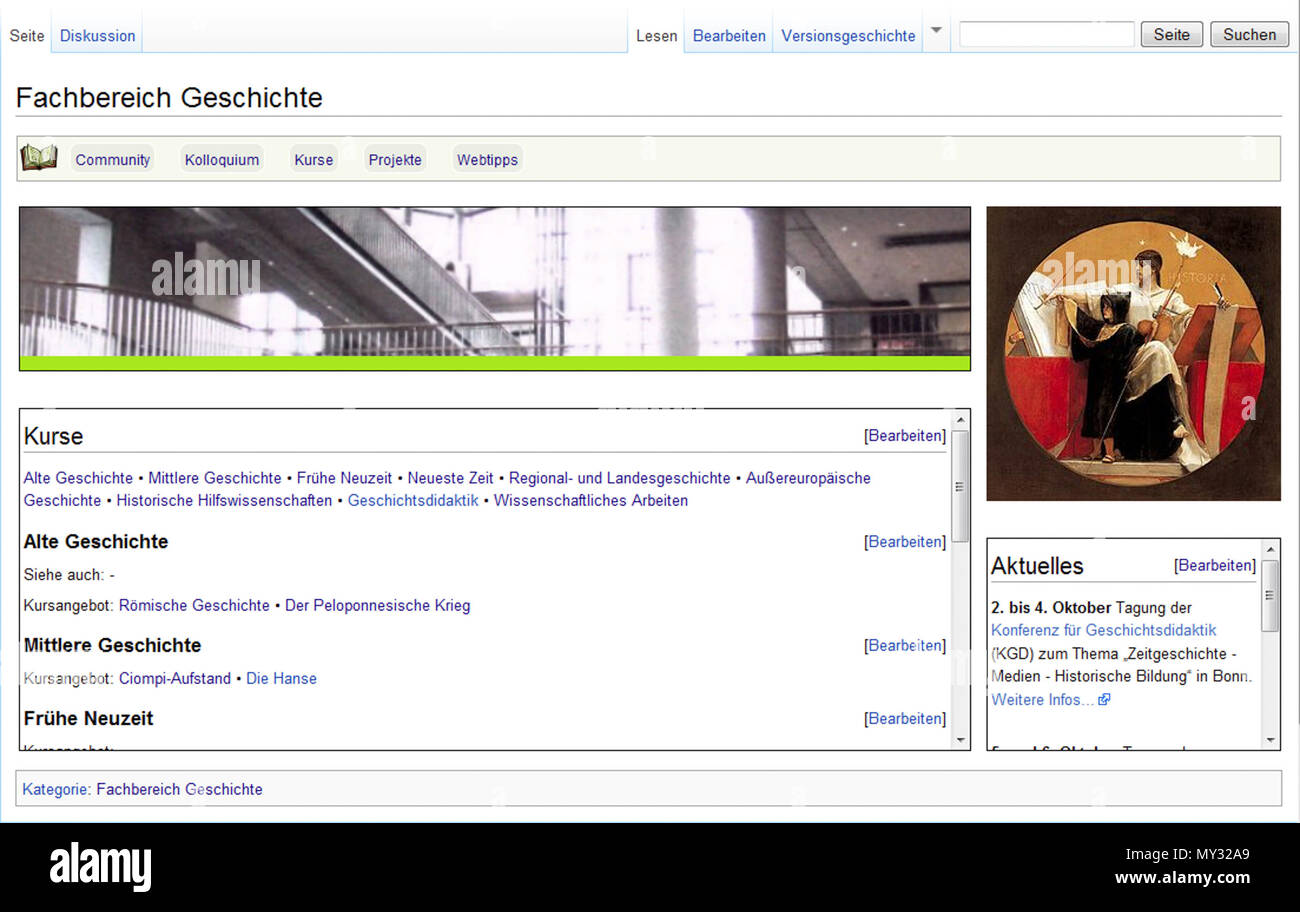Edit the Aktuelles section
Viewport: 1300px width, 912px height.
pyautogui.click(x=1215, y=565)
